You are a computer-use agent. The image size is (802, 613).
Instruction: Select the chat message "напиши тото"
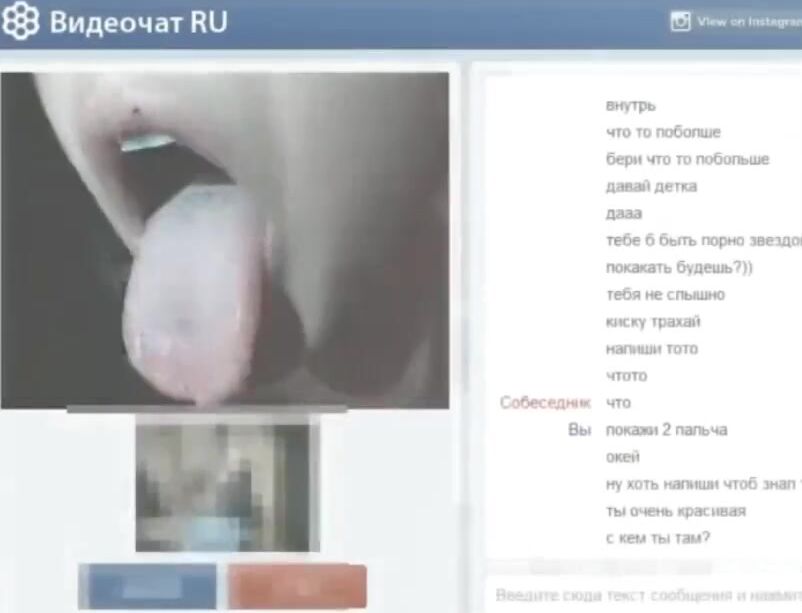[651, 349]
